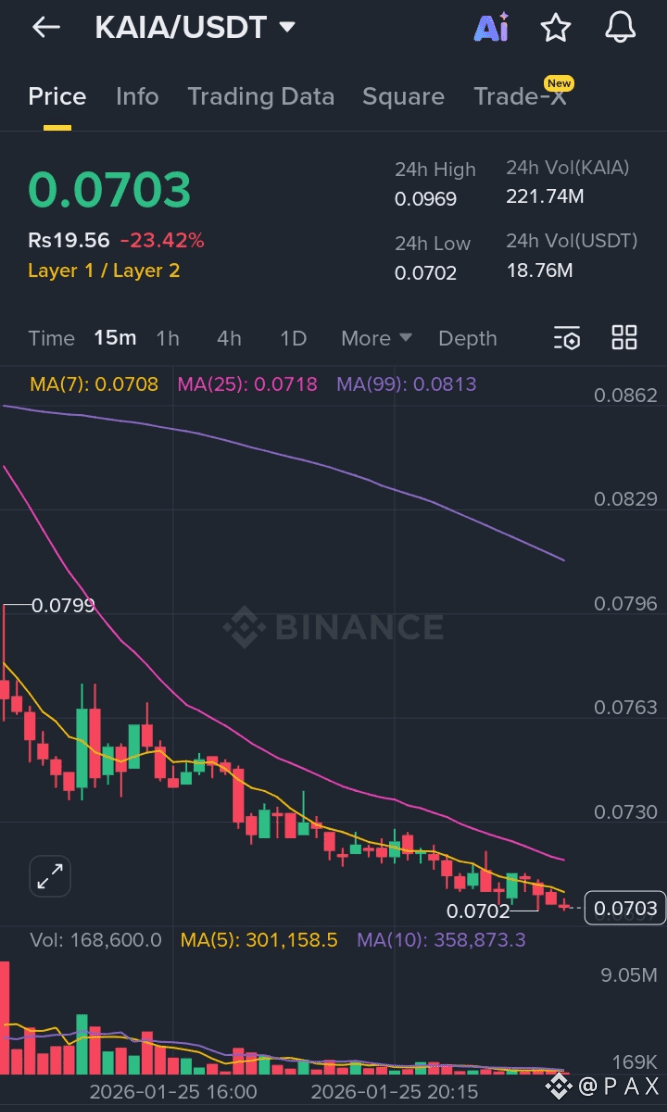The width and height of the screenshot is (667, 1112).
Task: Expand chart to fullscreen
Action: [50, 877]
